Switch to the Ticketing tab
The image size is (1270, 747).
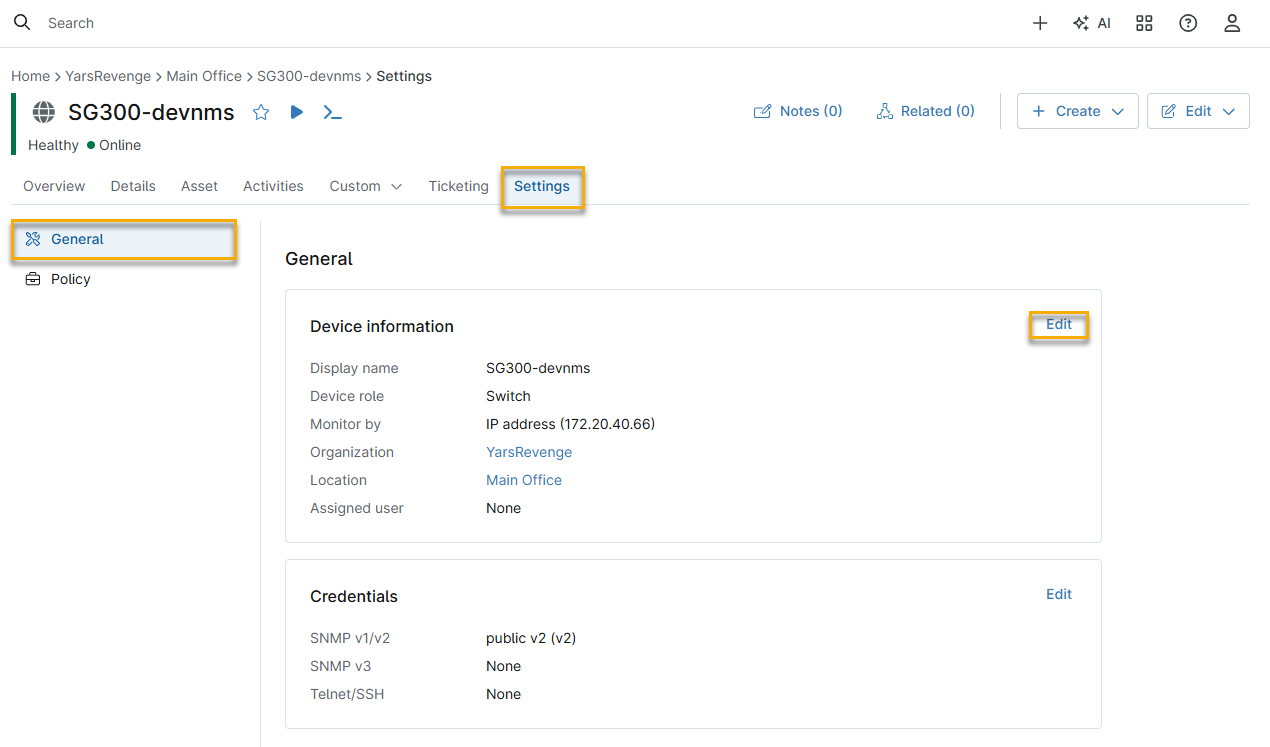point(458,186)
